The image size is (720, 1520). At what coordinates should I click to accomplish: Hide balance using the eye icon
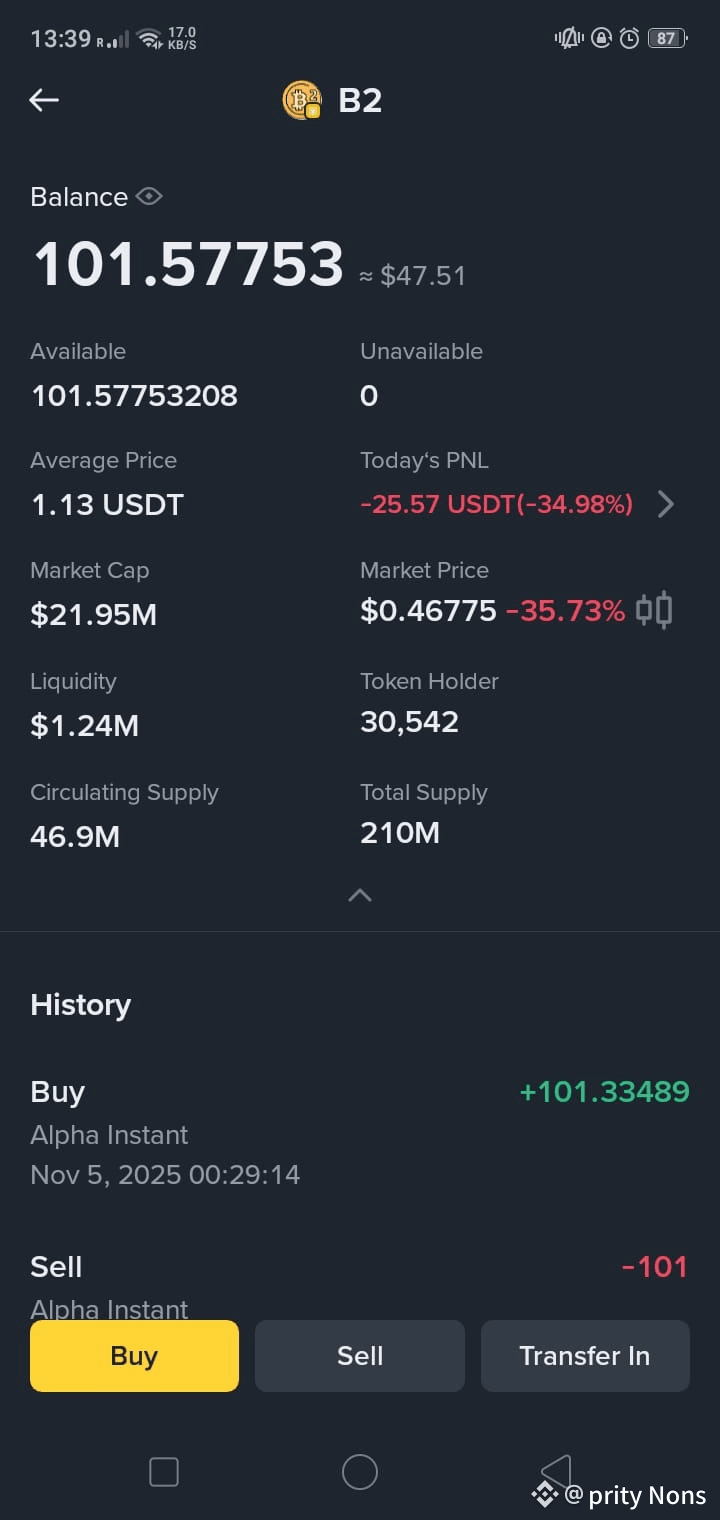(x=149, y=196)
